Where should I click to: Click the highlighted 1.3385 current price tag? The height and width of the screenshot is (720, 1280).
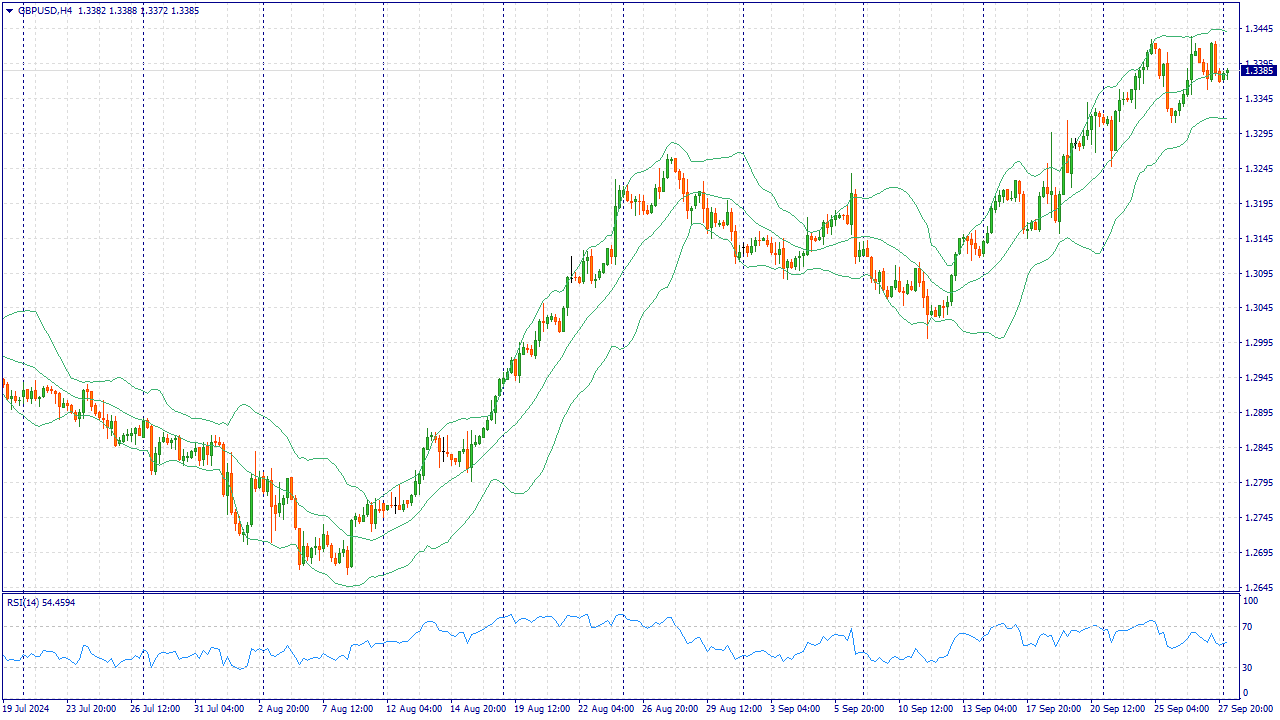tap(1258, 70)
